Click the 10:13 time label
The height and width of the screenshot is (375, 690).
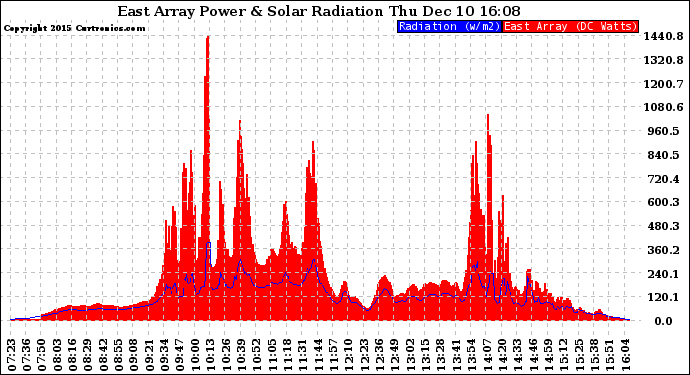pos(211,355)
